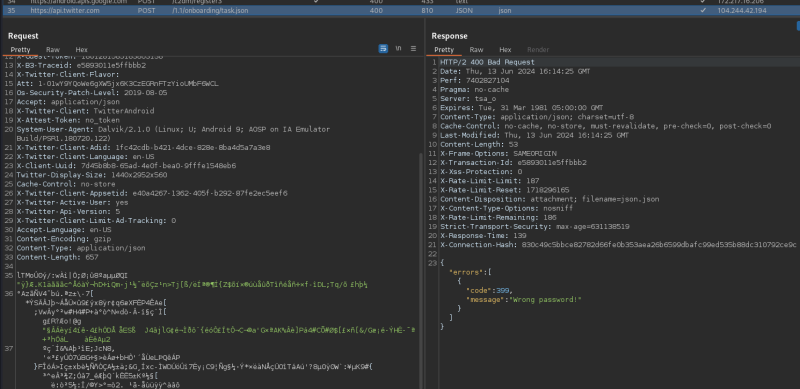Open the Response Render tab
This screenshot has width=800, height=389.
(x=538, y=50)
